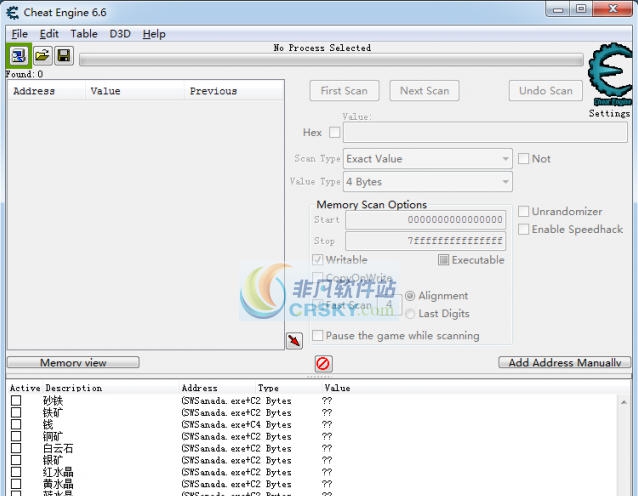Open the Scan Type dropdown
The width and height of the screenshot is (638, 496).
(x=428, y=159)
